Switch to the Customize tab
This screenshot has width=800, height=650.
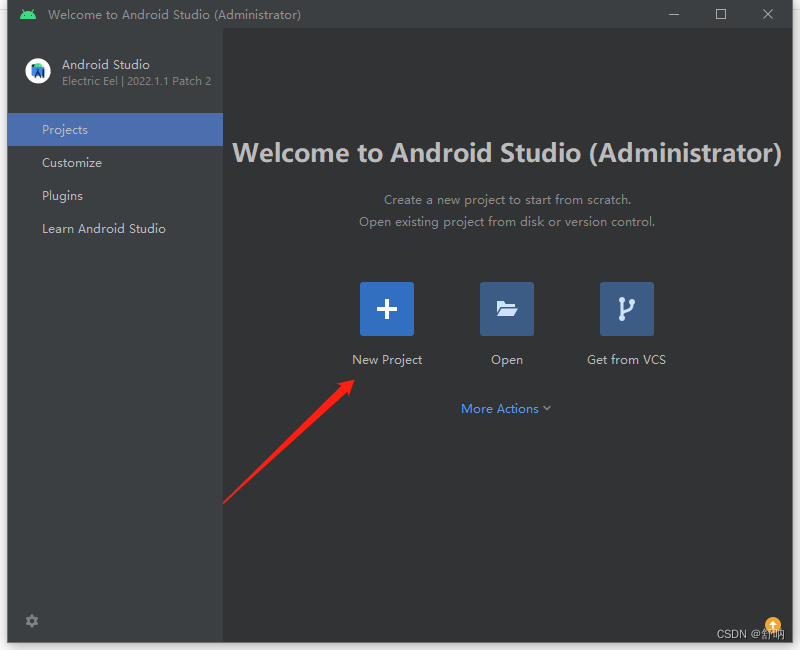pos(115,163)
